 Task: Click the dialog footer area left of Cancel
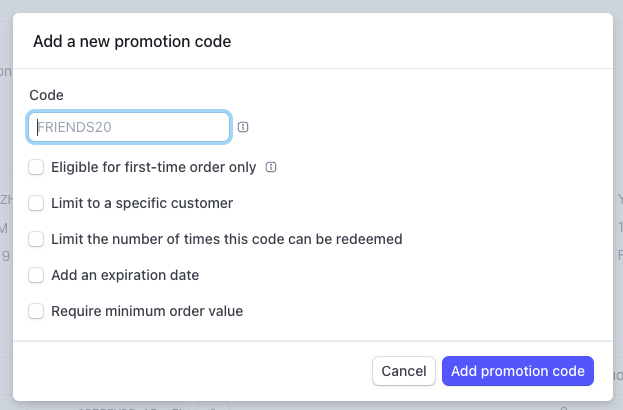(191, 371)
